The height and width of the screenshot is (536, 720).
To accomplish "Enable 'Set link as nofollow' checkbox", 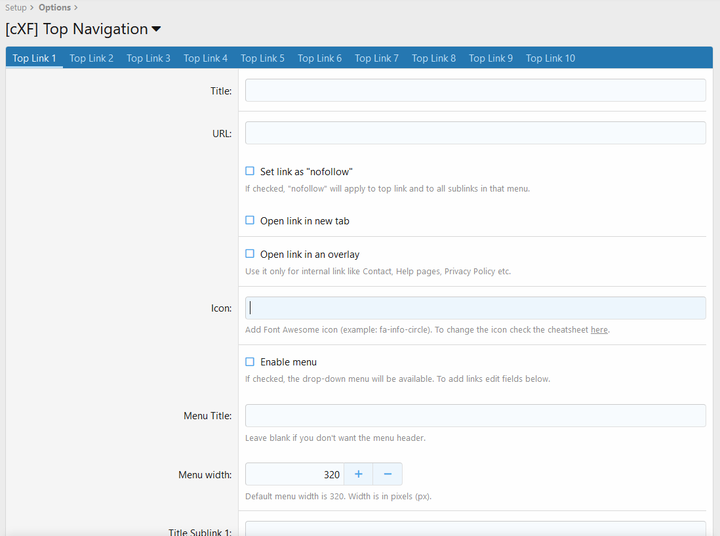I will coord(250,171).
